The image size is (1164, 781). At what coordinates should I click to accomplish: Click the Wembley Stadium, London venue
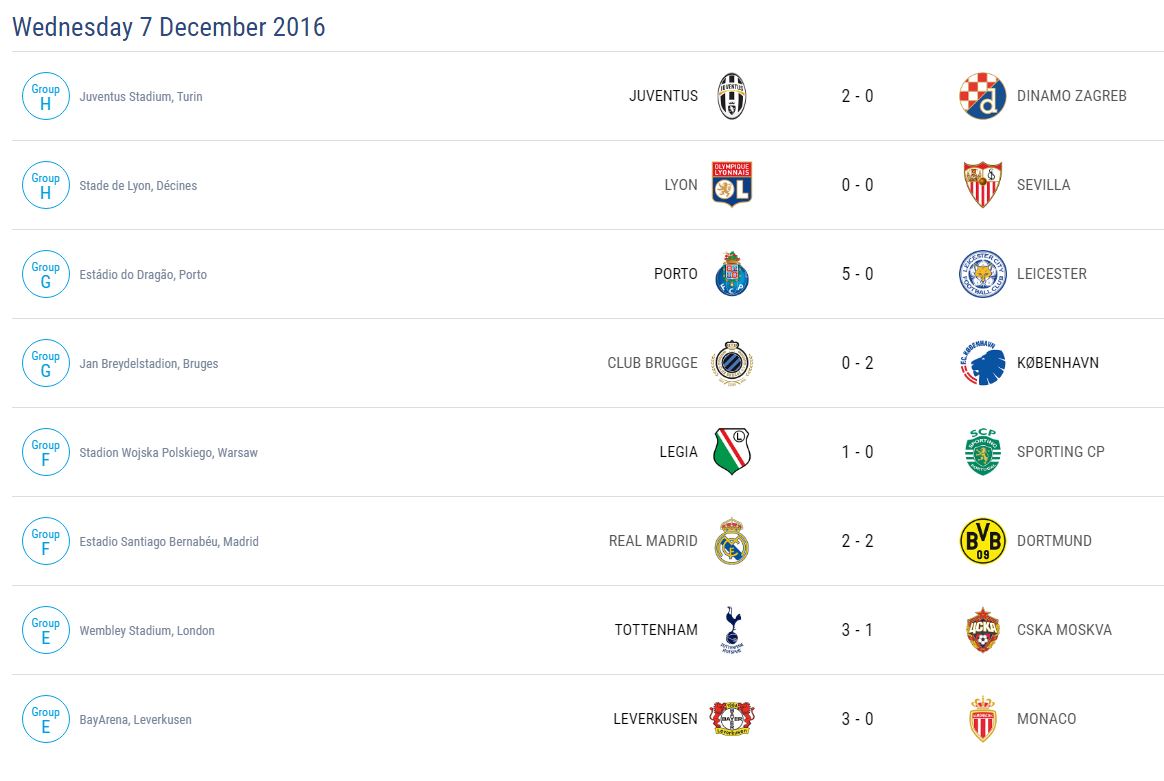tap(147, 631)
